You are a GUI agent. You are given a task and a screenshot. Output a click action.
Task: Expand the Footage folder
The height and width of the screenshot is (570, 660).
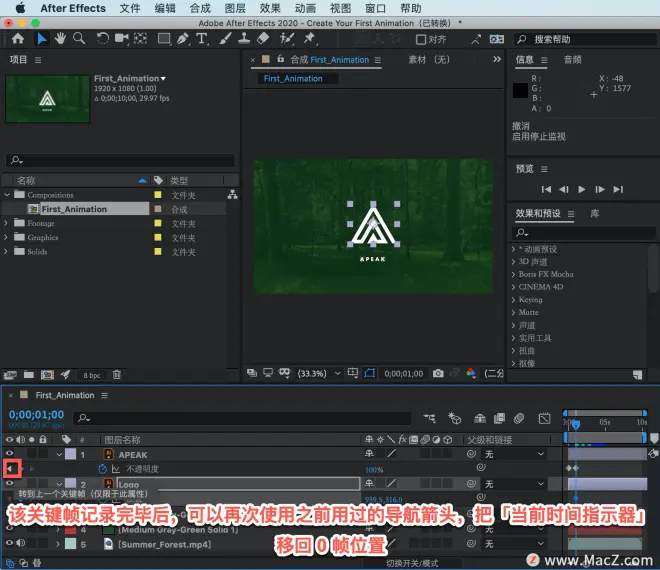pyautogui.click(x=6, y=223)
